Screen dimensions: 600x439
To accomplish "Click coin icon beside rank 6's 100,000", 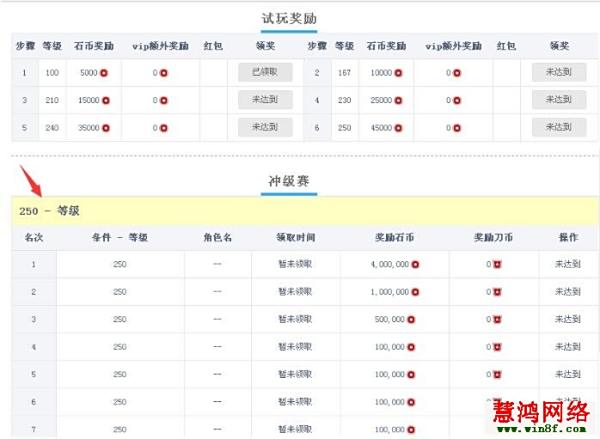I will (x=411, y=402).
